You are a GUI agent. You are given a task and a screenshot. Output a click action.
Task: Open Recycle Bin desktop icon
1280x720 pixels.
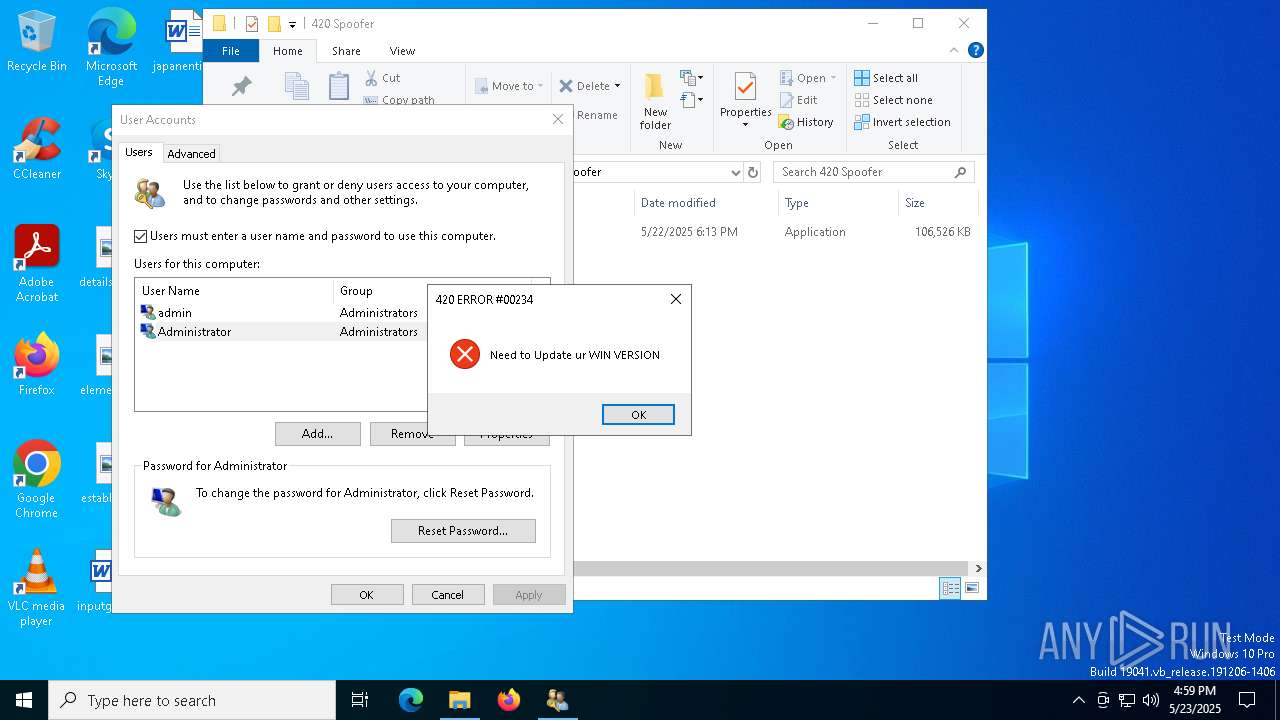(37, 41)
